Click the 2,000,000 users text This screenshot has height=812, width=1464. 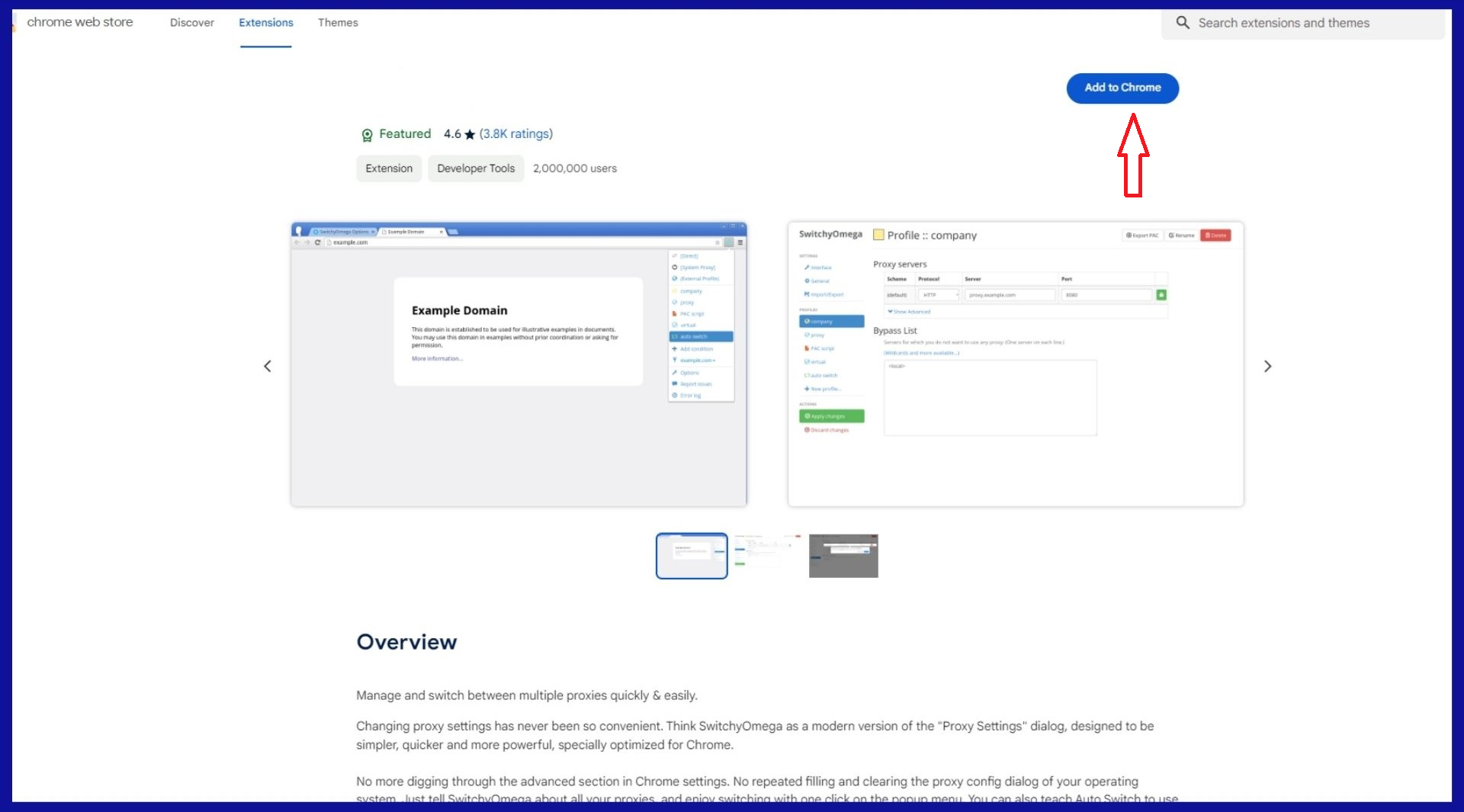click(x=575, y=168)
